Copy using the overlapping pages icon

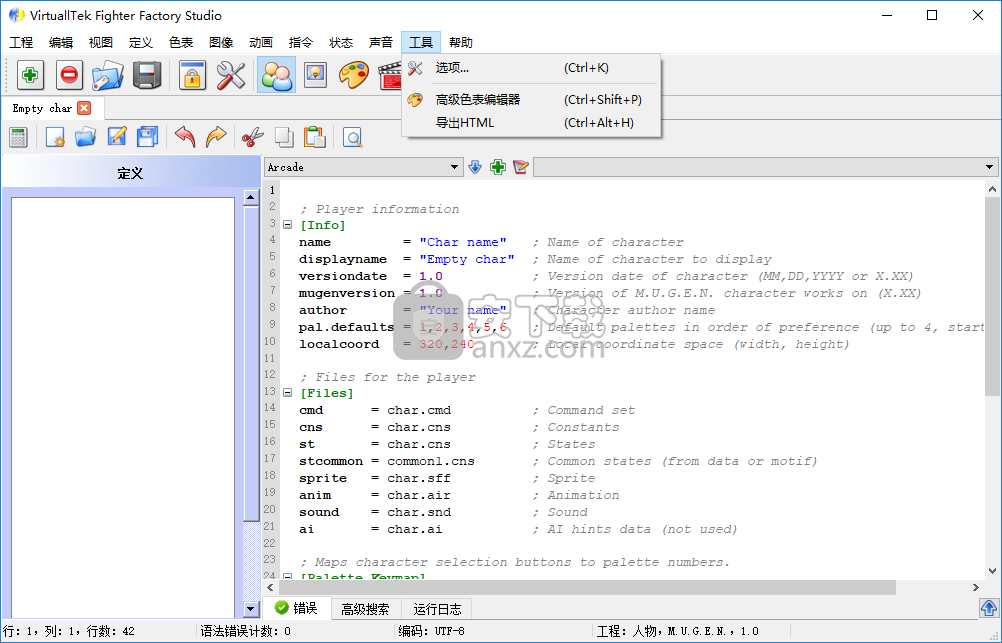tap(284, 137)
